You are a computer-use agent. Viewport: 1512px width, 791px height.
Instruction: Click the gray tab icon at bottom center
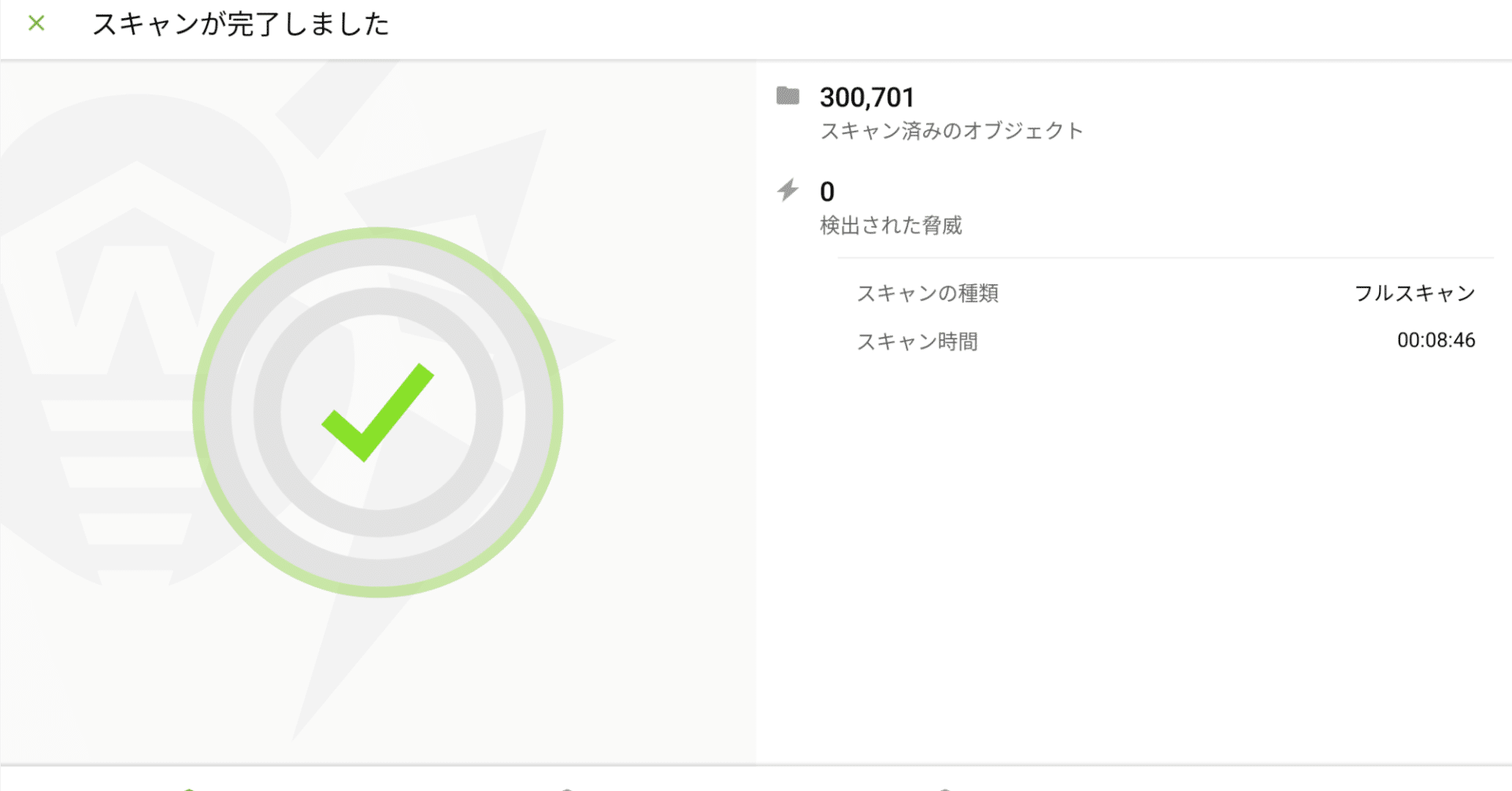[566, 788]
